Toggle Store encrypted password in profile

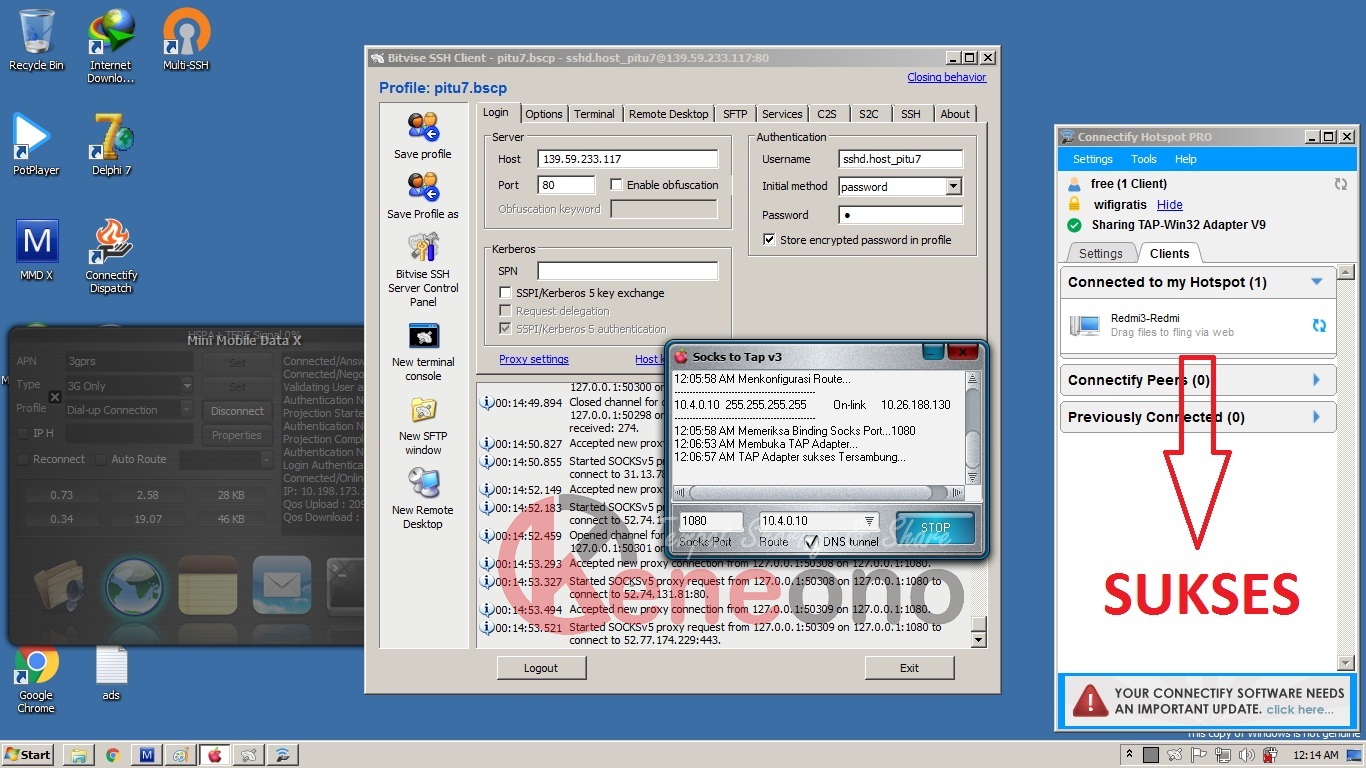click(x=769, y=240)
